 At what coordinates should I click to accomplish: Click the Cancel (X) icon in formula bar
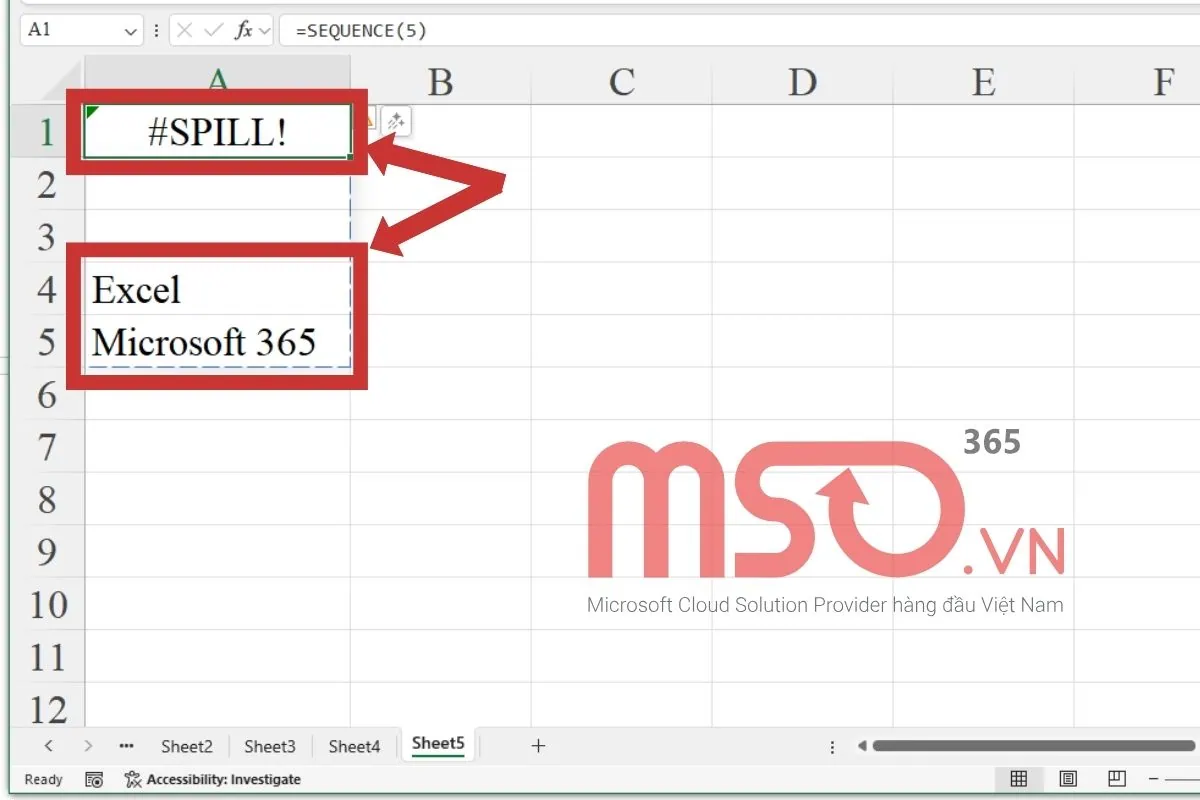tap(184, 29)
